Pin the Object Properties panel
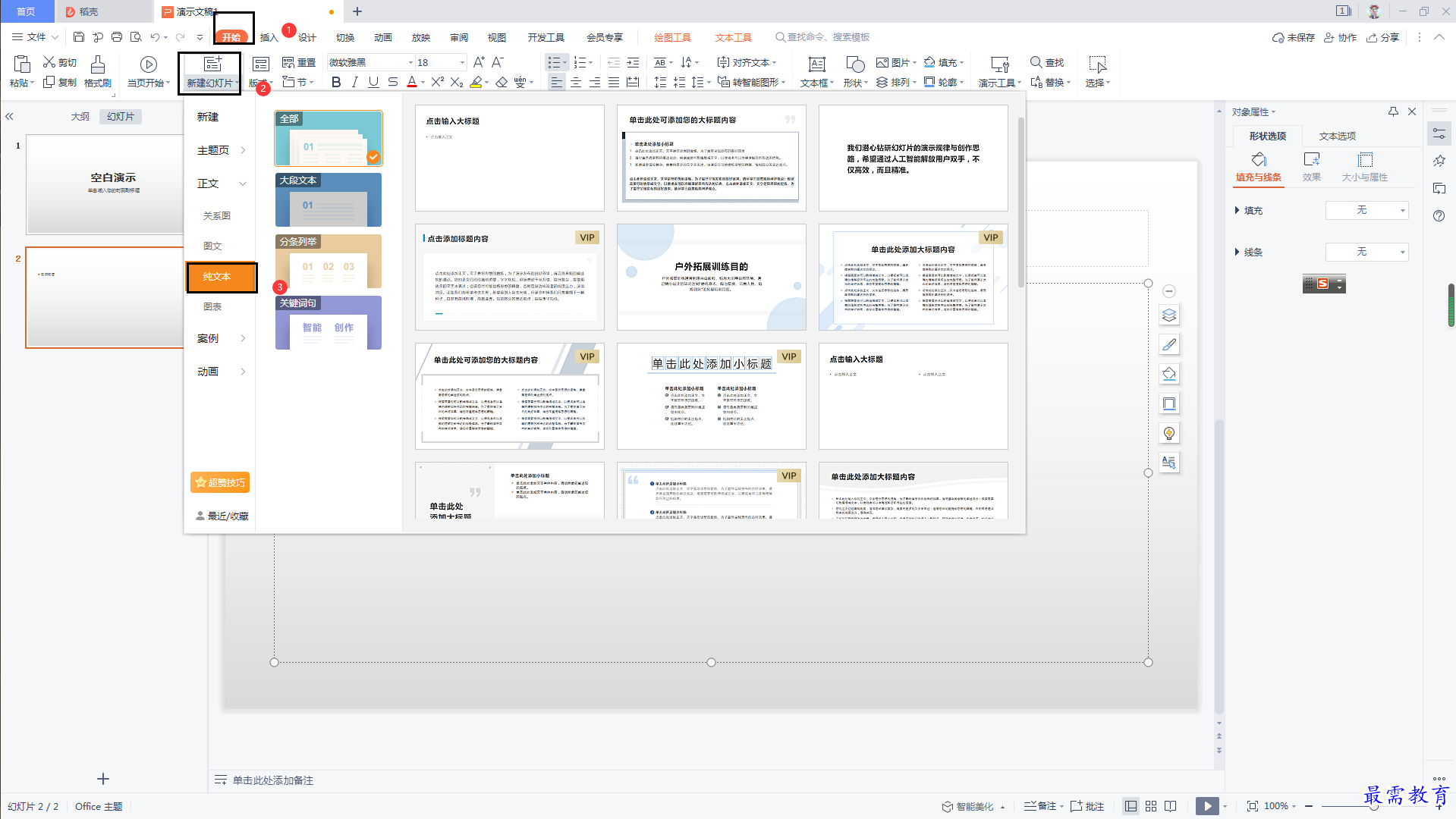The height and width of the screenshot is (819, 1456). [x=1393, y=111]
